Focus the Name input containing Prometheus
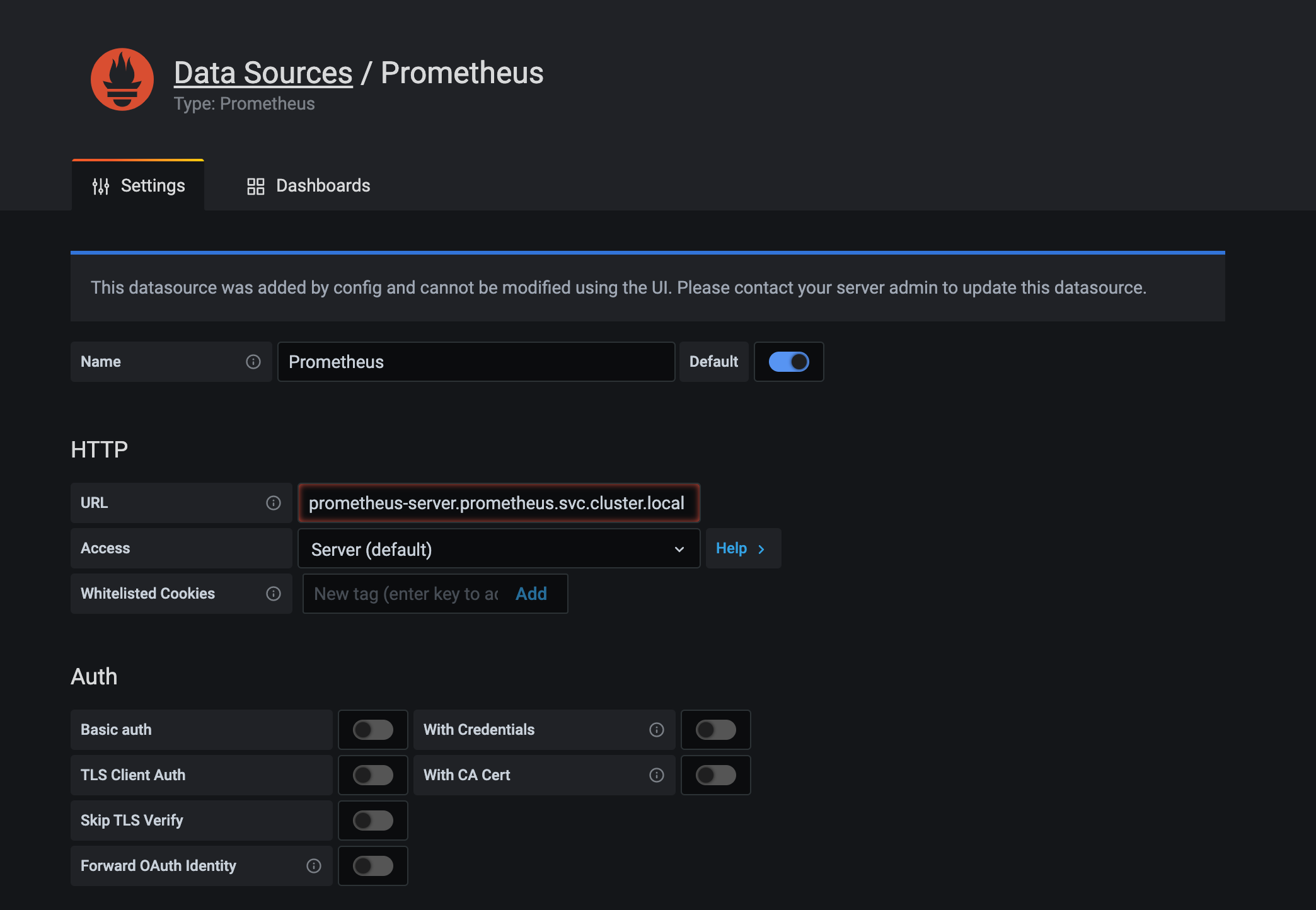Image resolution: width=1316 pixels, height=910 pixels. click(x=476, y=362)
